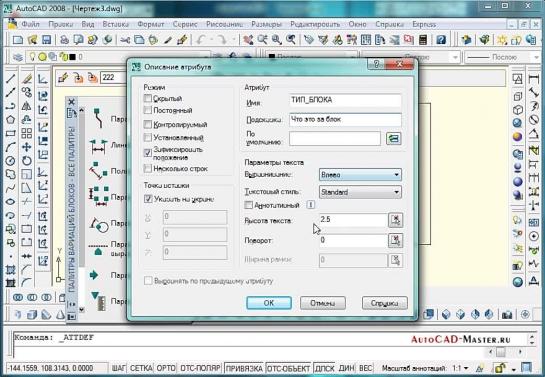Select the Array tool in modify toolbar
The height and width of the screenshot is (377, 545).
coord(26,133)
